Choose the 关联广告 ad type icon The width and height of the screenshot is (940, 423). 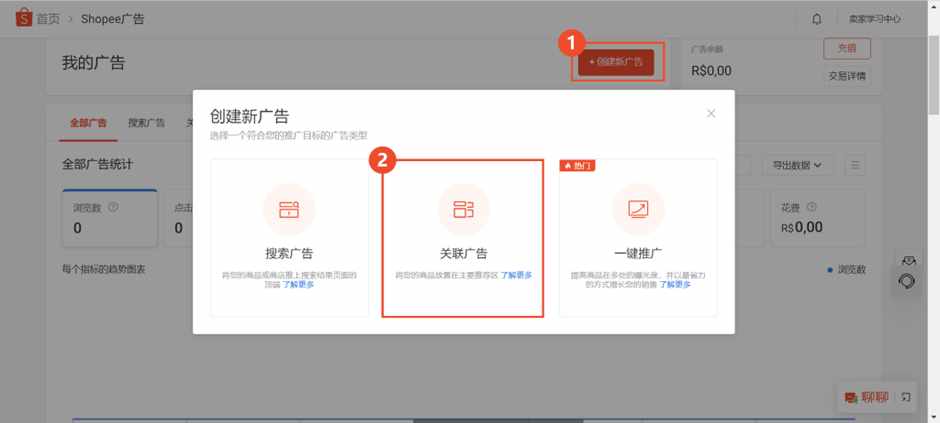[463, 210]
